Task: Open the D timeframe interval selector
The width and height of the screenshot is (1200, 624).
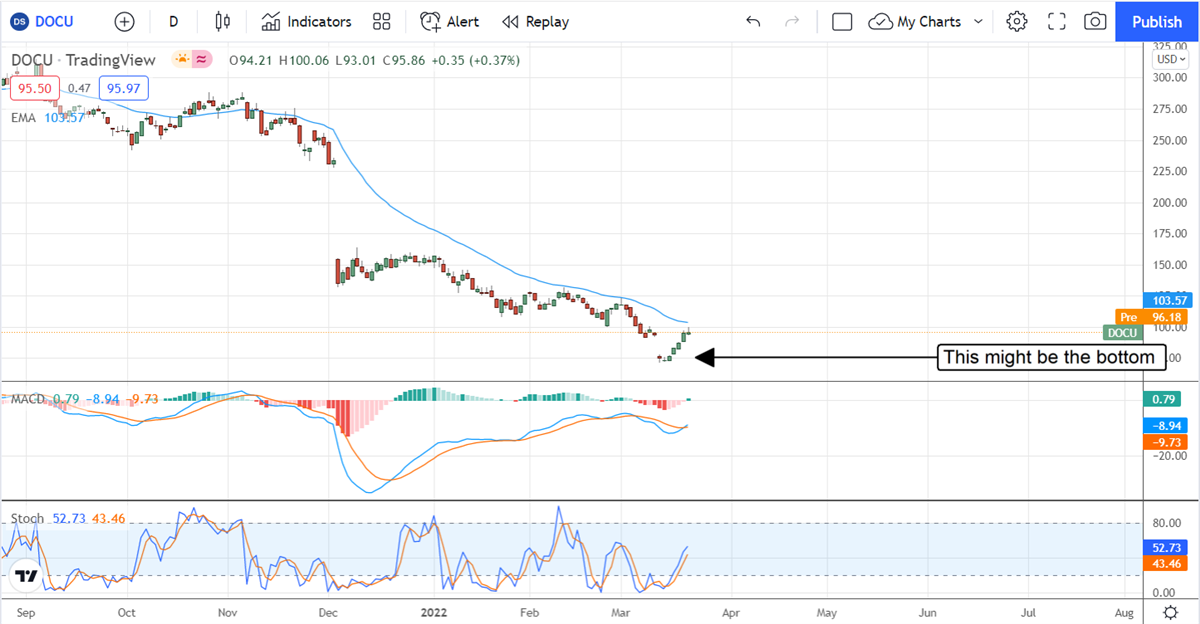Action: (x=174, y=21)
